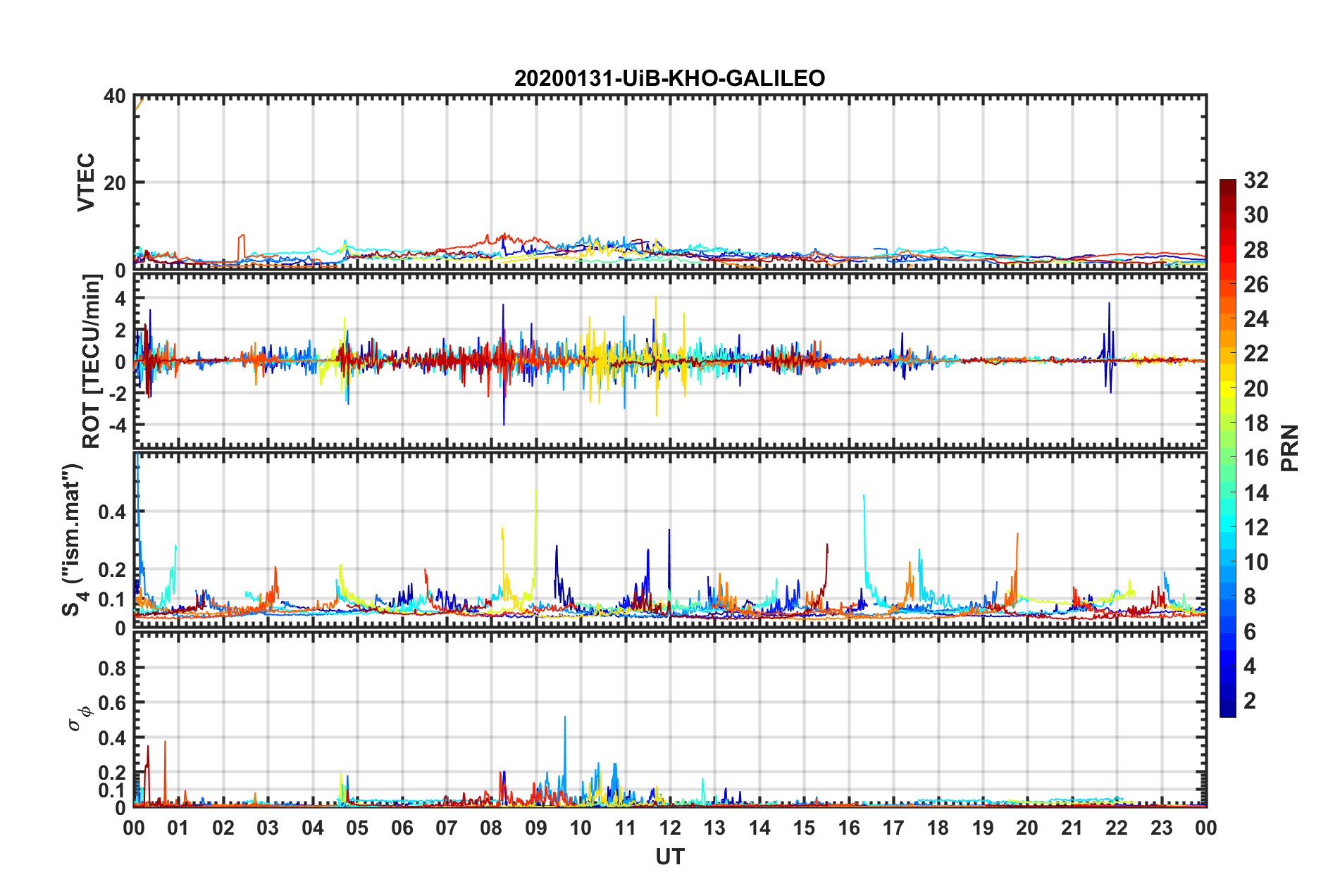This screenshot has width=1340, height=896.
Task: Click the 0.8 tick on the sigma-phi axis
Action: (x=113, y=668)
